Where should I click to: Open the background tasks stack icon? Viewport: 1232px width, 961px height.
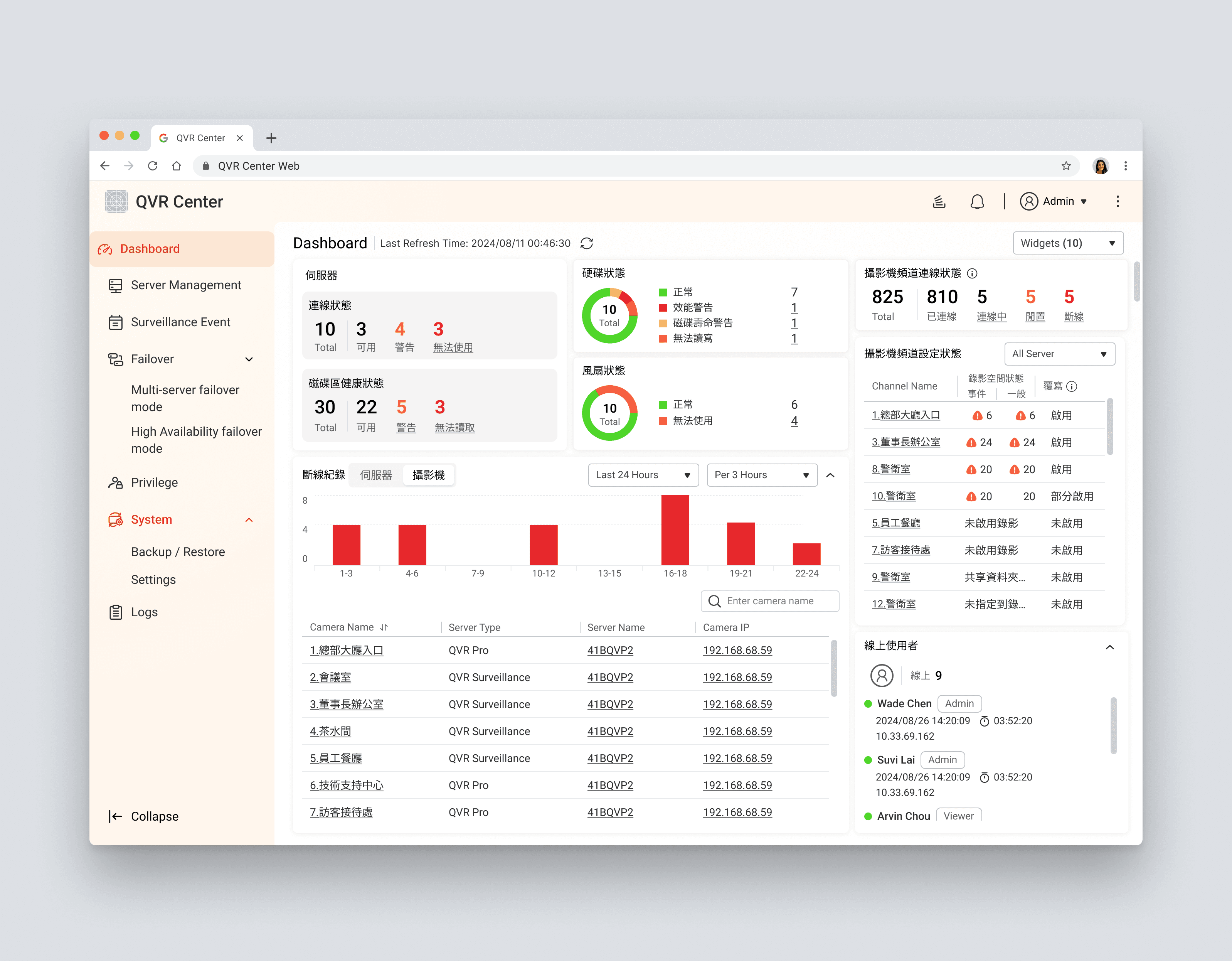click(x=939, y=201)
